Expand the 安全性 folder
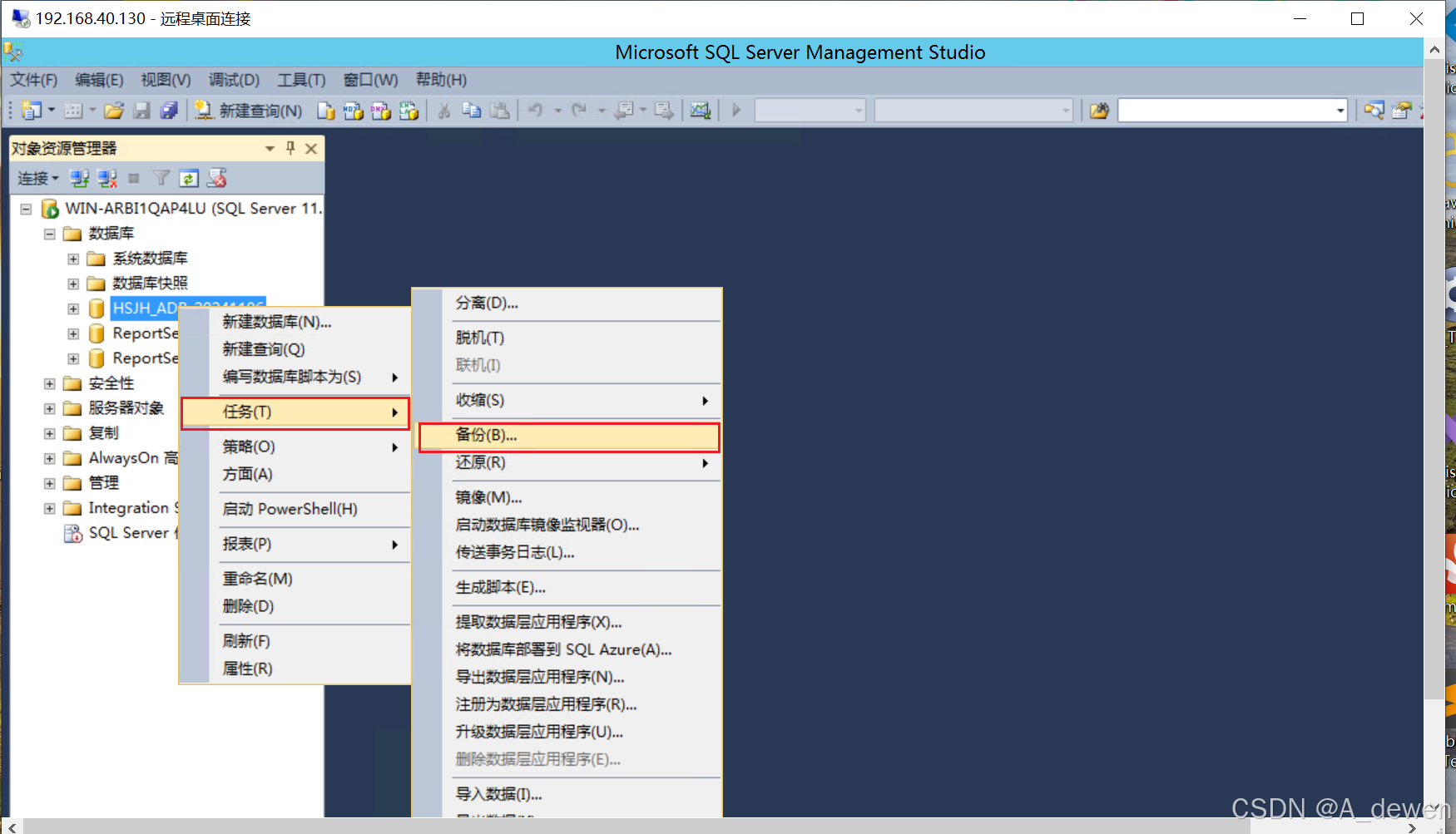This screenshot has width=1456, height=834. pyautogui.click(x=50, y=383)
